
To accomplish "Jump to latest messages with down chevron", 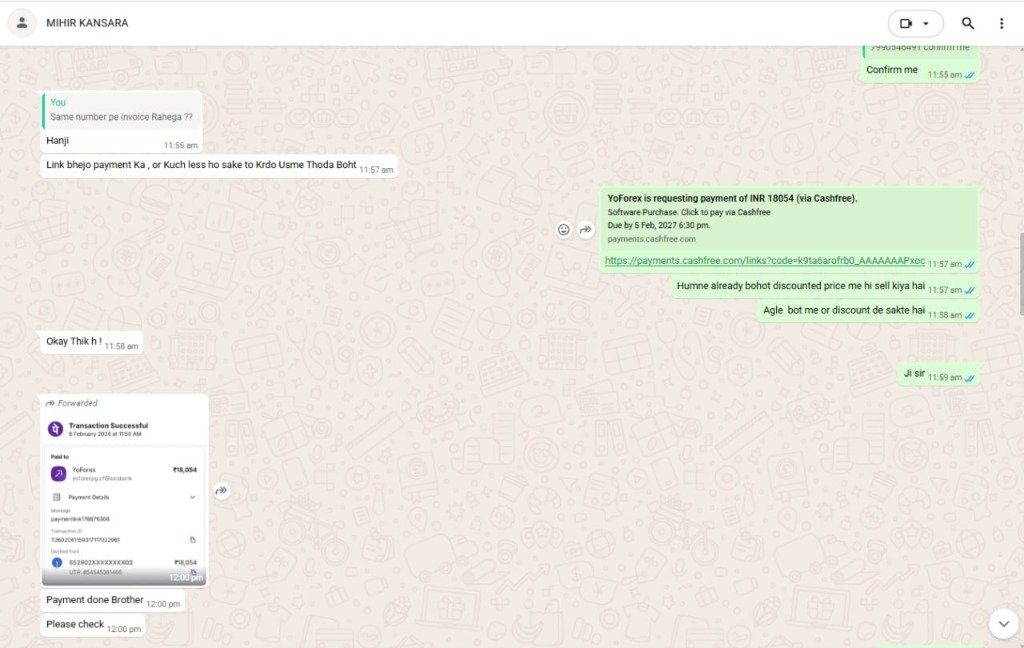I will click(x=1003, y=624).
